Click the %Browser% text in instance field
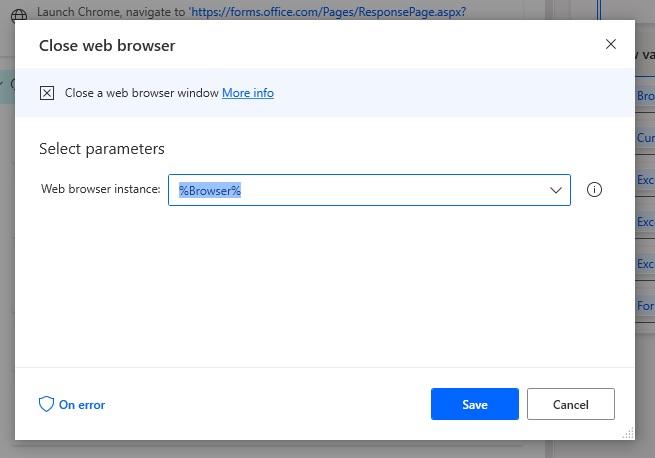Screen dimensions: 655x458 pos(210,191)
